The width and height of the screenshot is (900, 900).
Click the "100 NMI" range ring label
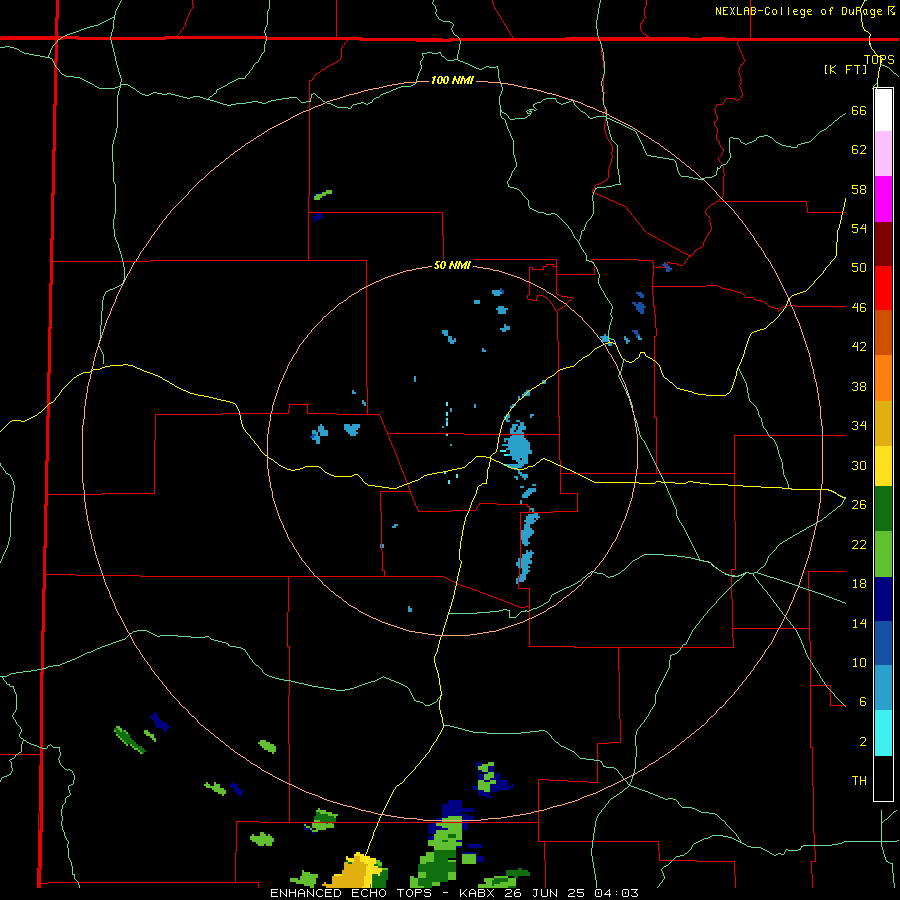tap(452, 80)
